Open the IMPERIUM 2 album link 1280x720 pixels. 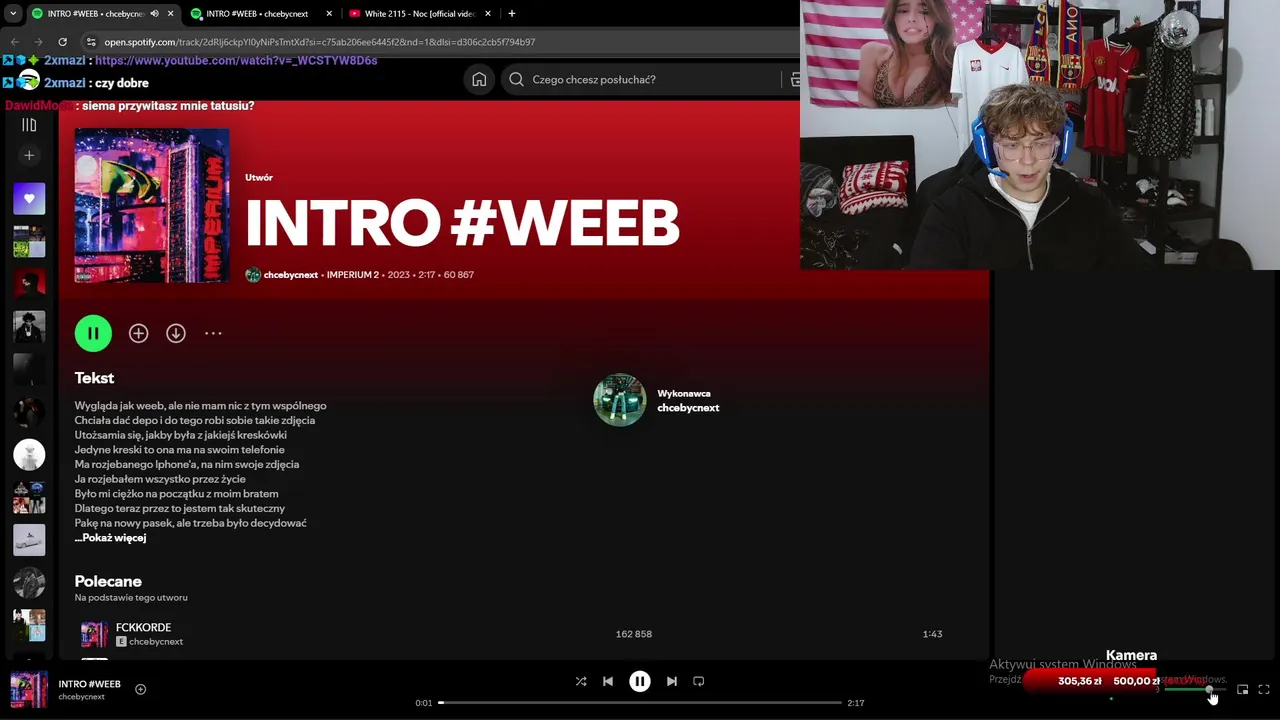click(353, 275)
